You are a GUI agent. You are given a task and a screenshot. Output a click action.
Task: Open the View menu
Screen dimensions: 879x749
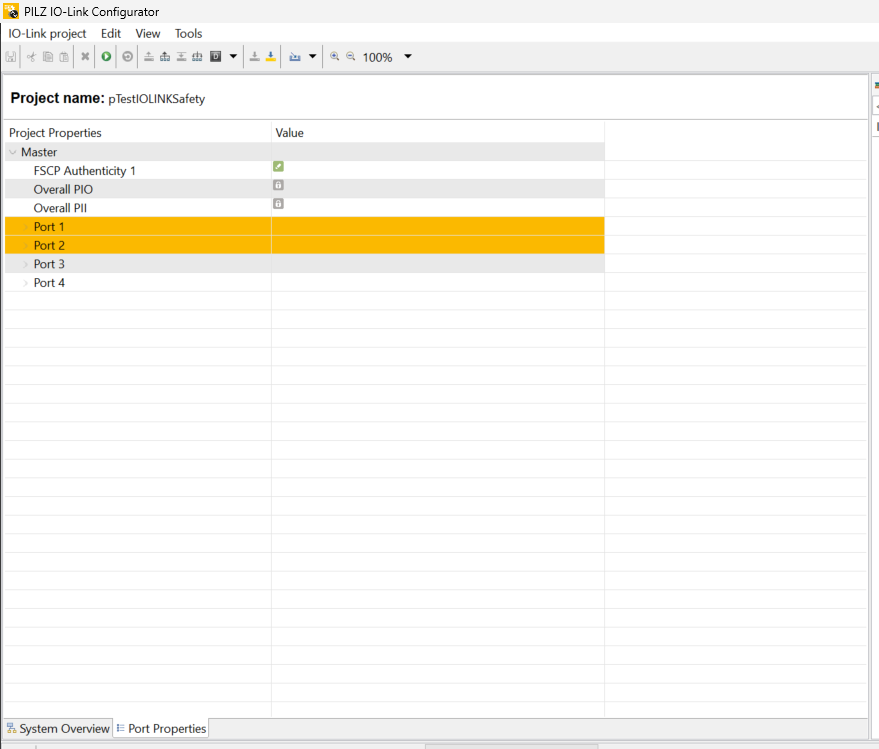pos(148,34)
